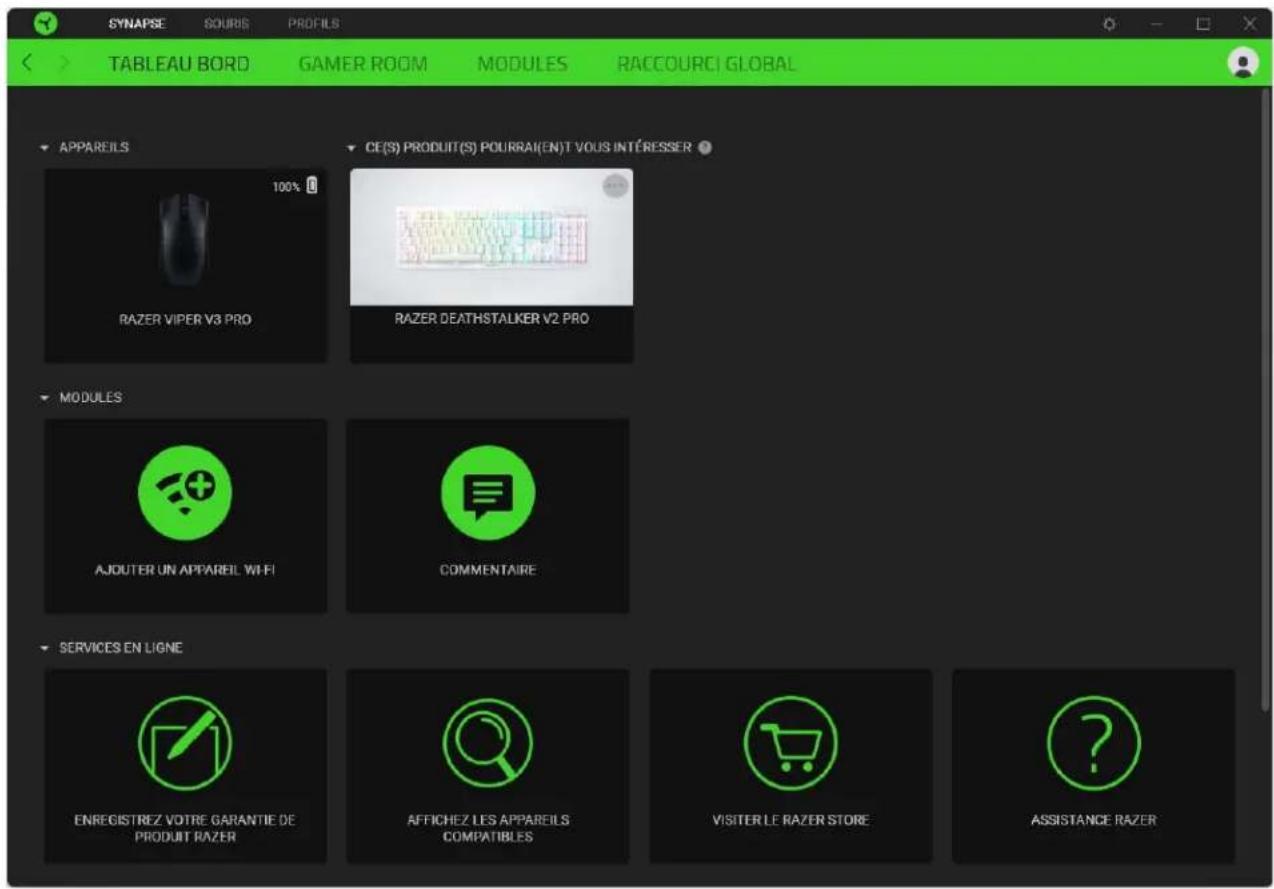Image resolution: width=1274 pixels, height=889 pixels.
Task: Open the Razer Viper V3 Pro device card
Action: (x=186, y=265)
